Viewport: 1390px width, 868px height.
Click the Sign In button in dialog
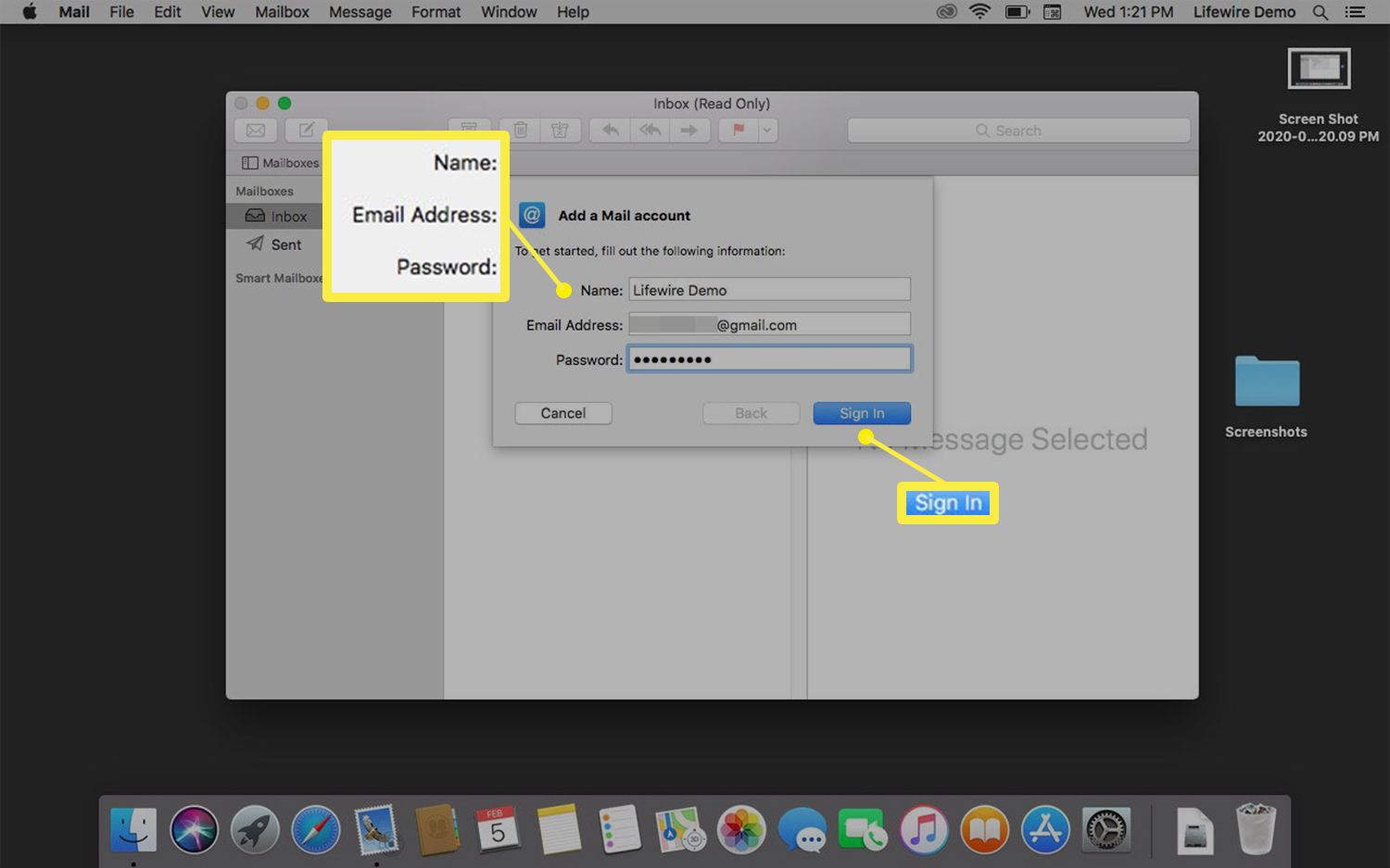pos(862,413)
